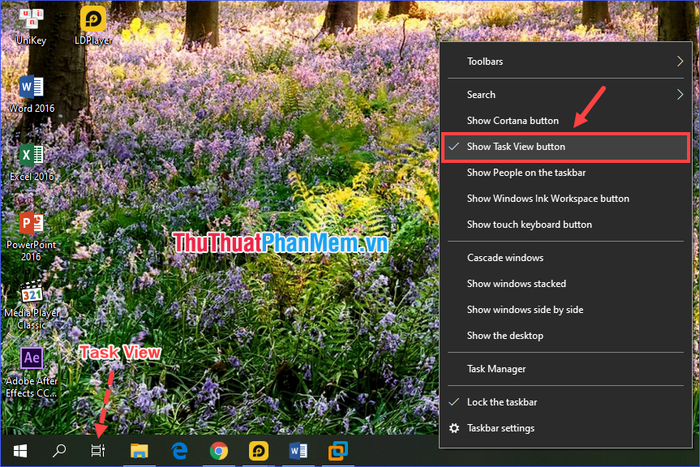Expand the Toolbars submenu
700x467 pixels.
[x=566, y=62]
